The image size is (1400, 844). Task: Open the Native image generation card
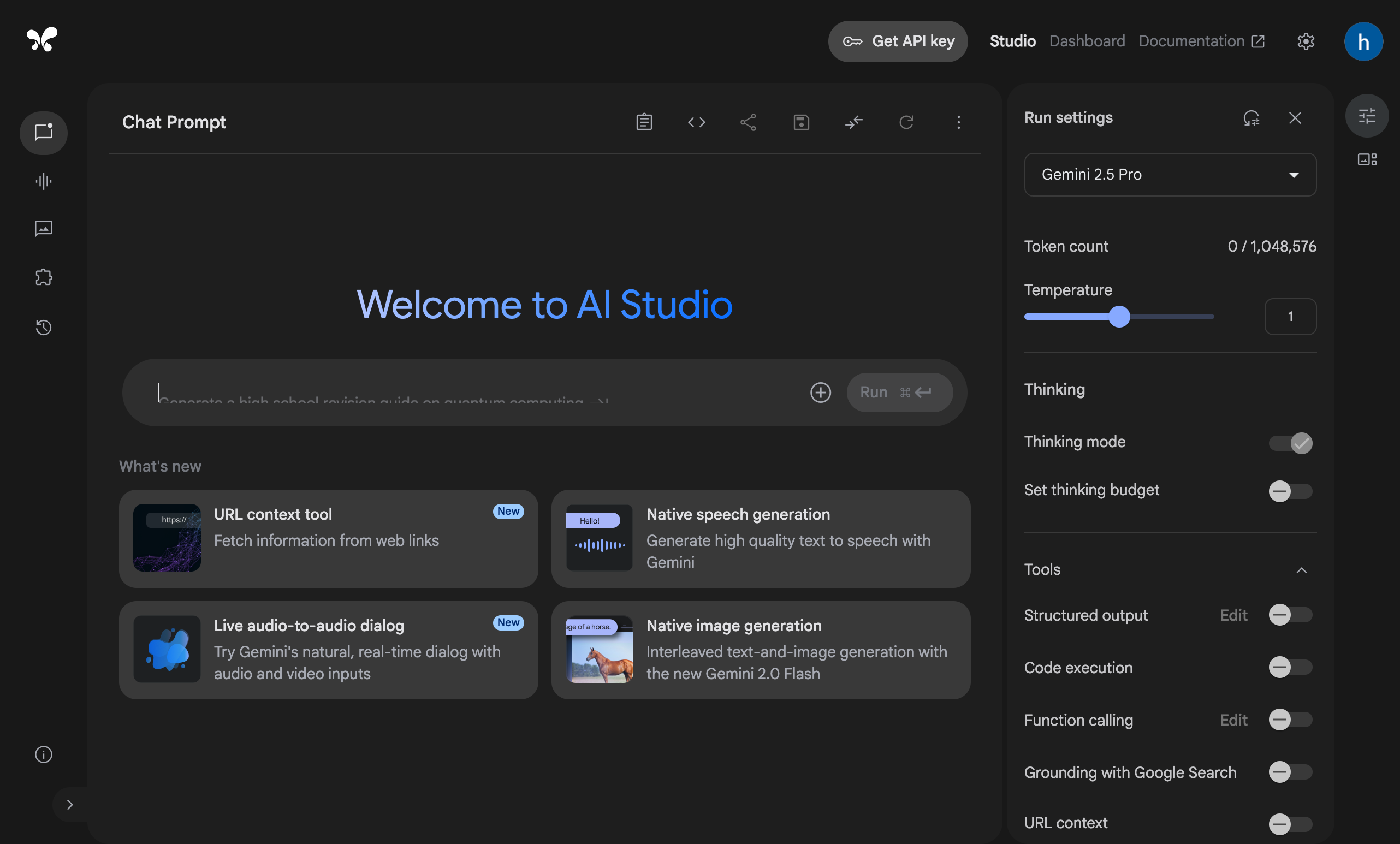tap(761, 650)
